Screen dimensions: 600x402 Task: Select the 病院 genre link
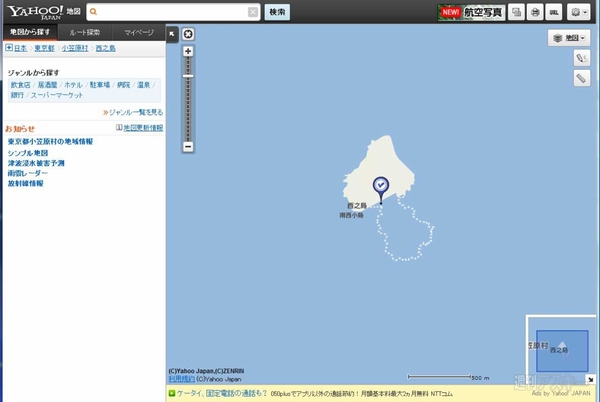(x=124, y=85)
